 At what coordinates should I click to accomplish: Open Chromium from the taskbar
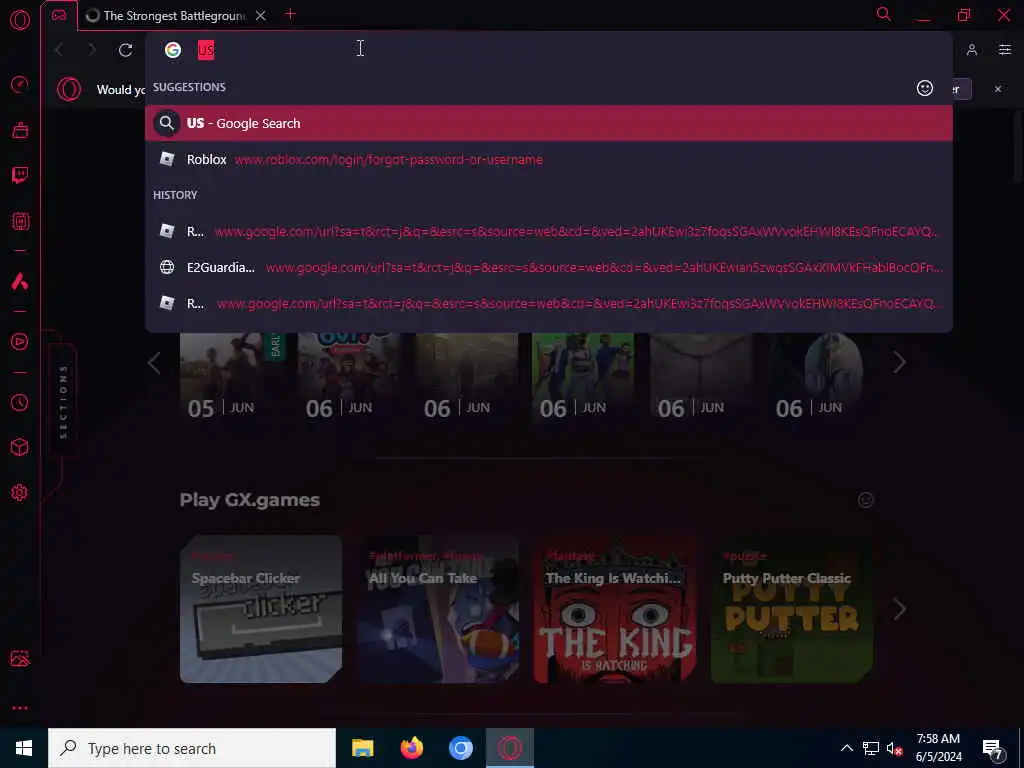pos(460,748)
